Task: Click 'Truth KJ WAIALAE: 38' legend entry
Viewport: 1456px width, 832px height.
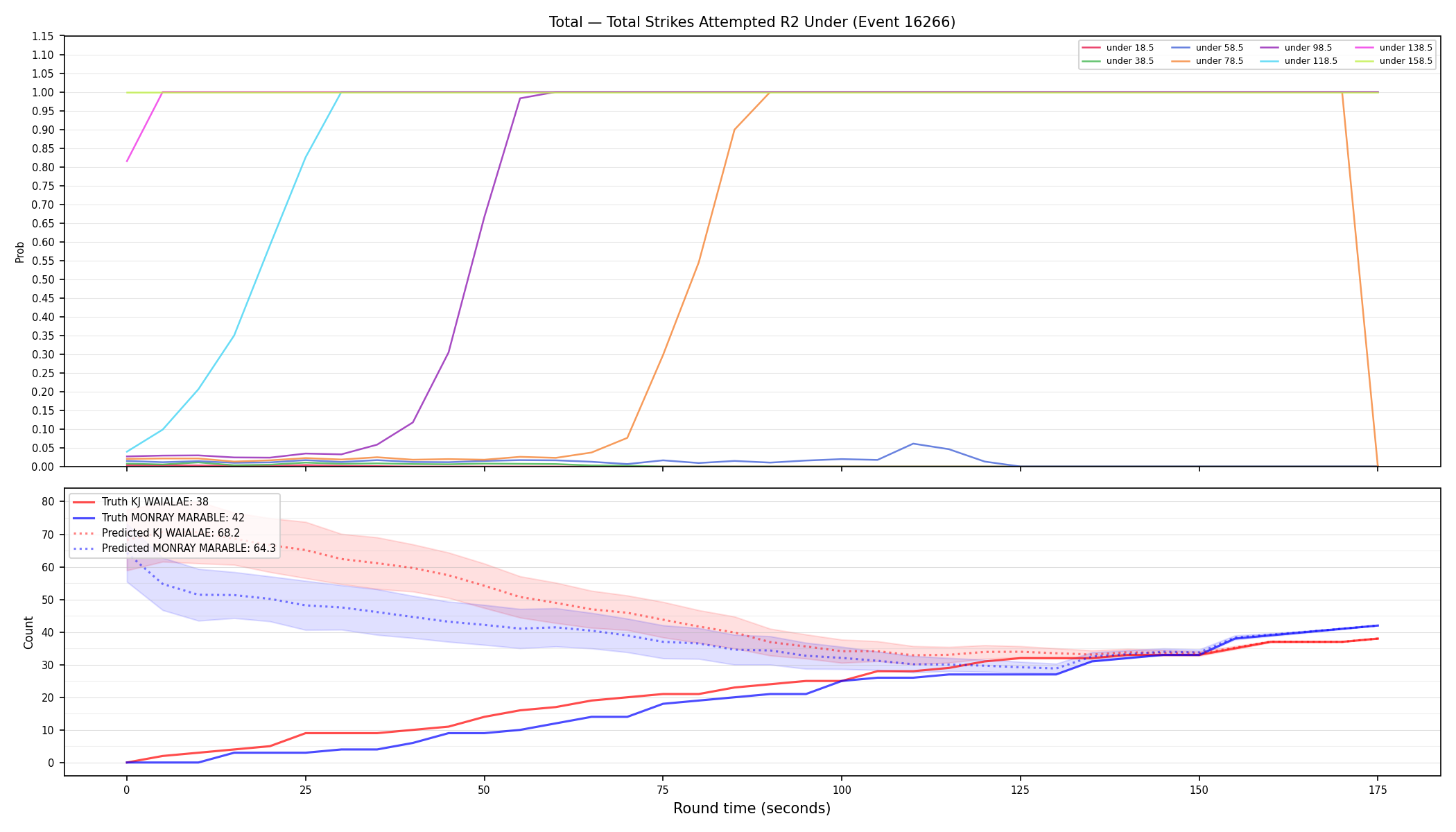Action: click(x=141, y=502)
